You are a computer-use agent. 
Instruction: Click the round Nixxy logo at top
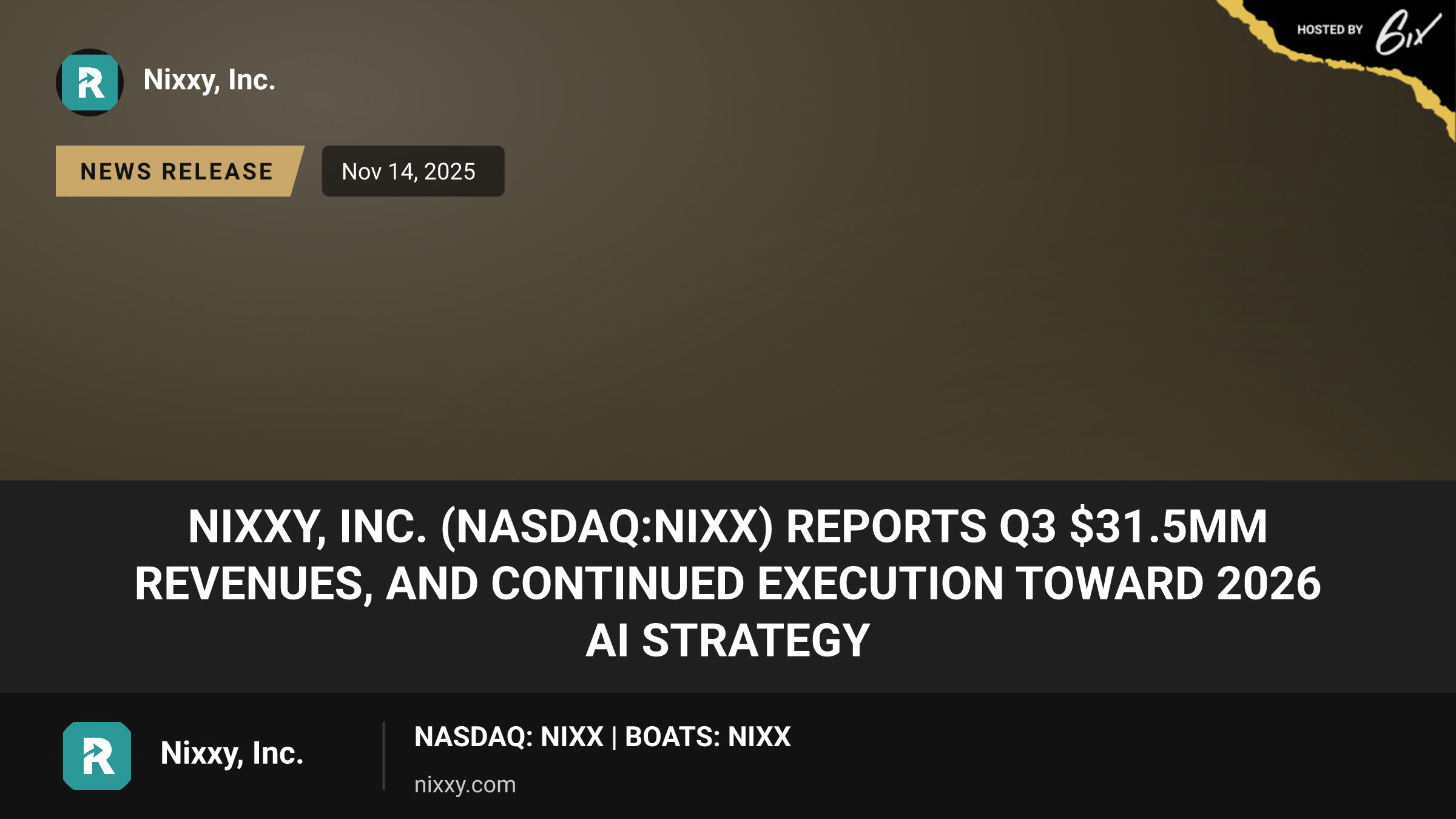[90, 83]
